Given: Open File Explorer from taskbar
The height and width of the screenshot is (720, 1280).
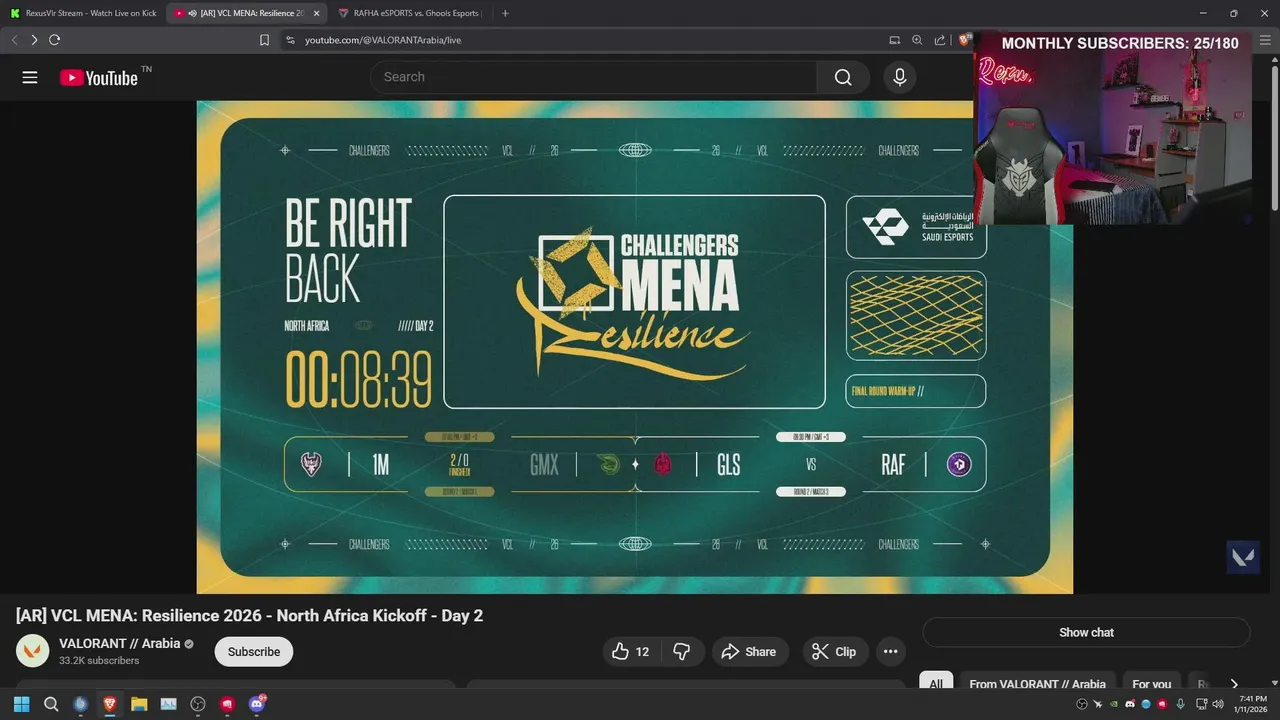Looking at the screenshot, I should tap(139, 704).
